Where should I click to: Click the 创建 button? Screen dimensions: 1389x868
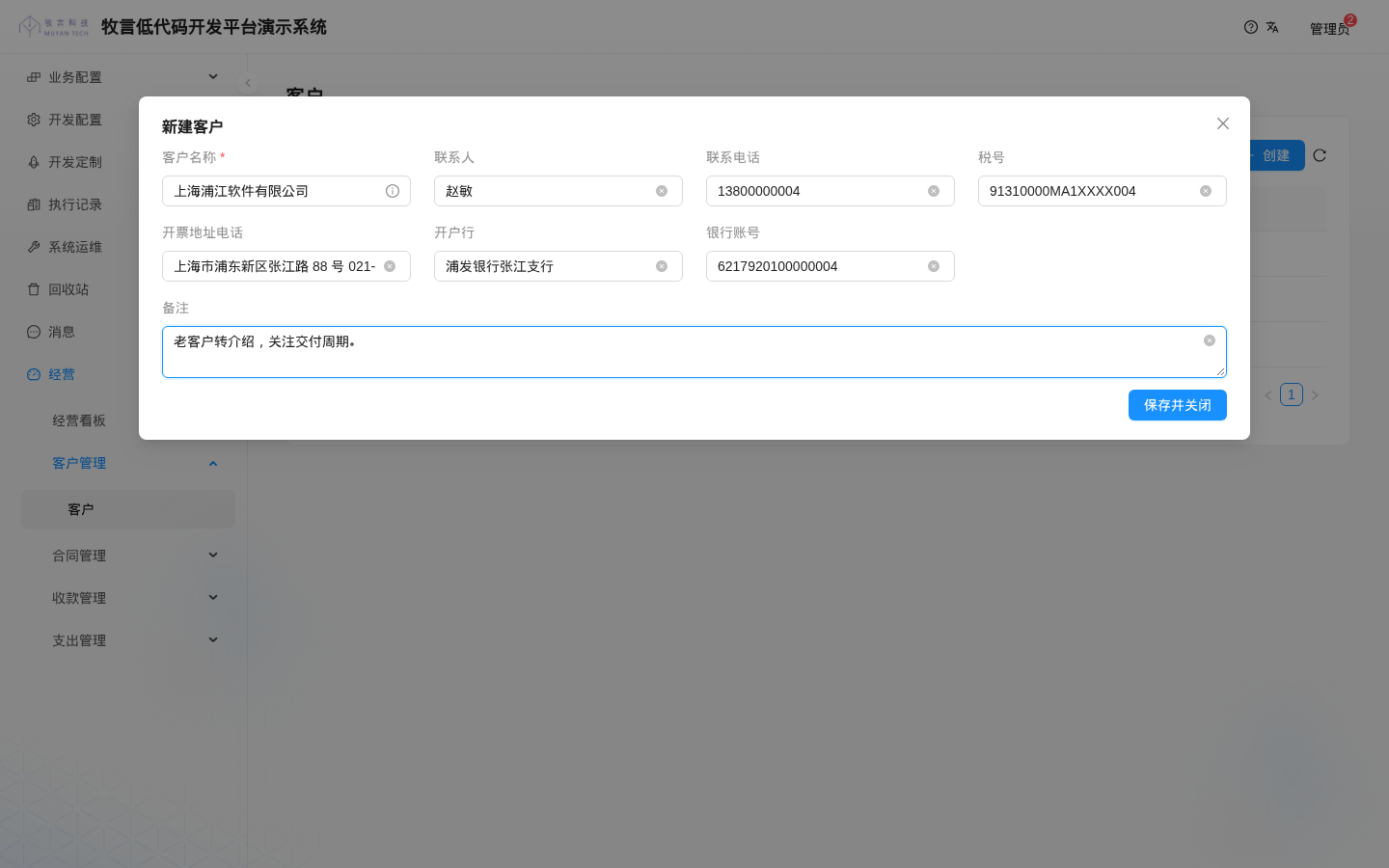point(1275,155)
